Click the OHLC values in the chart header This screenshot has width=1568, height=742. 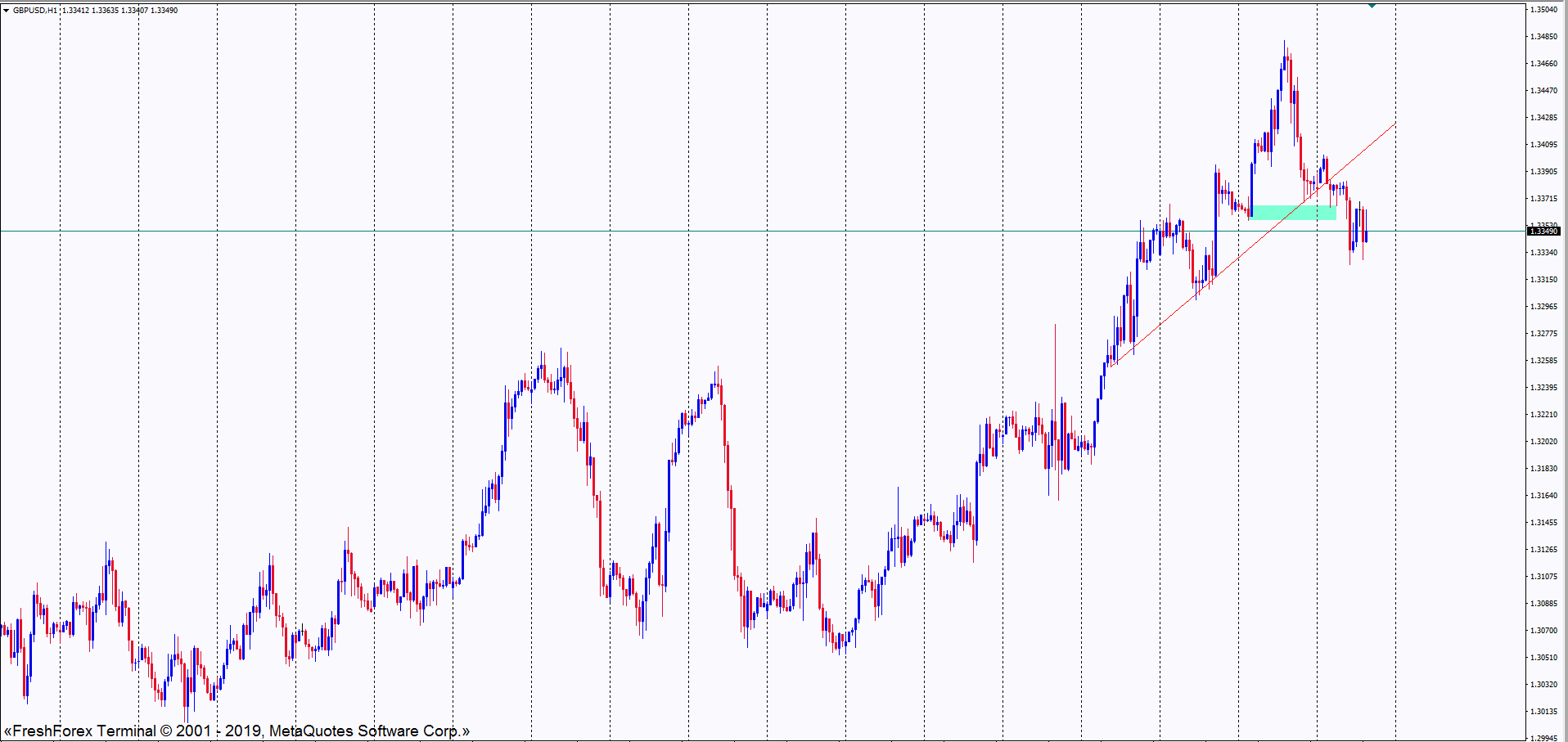coord(119,11)
